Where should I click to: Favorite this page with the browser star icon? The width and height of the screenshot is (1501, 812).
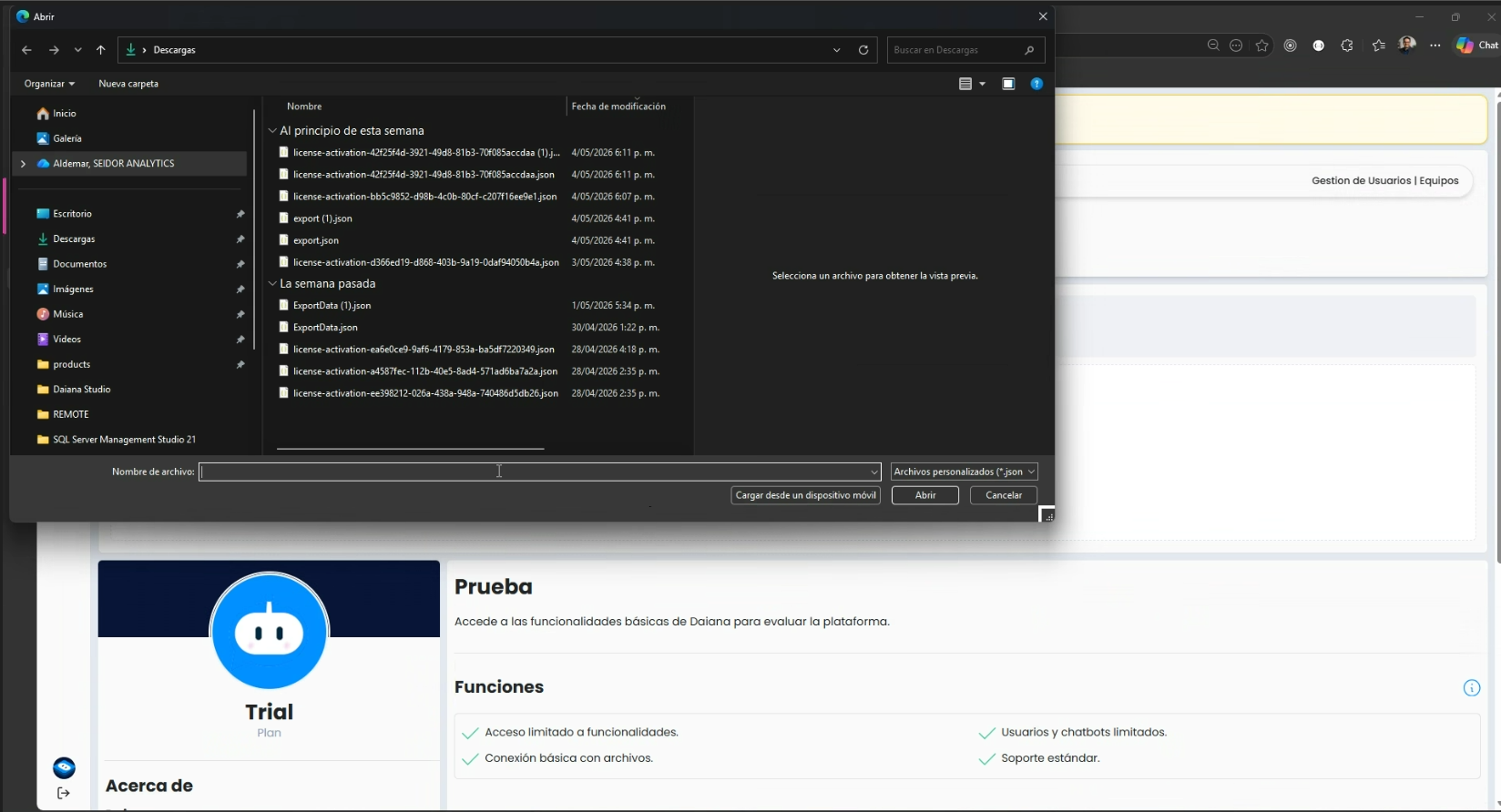[x=1261, y=46]
